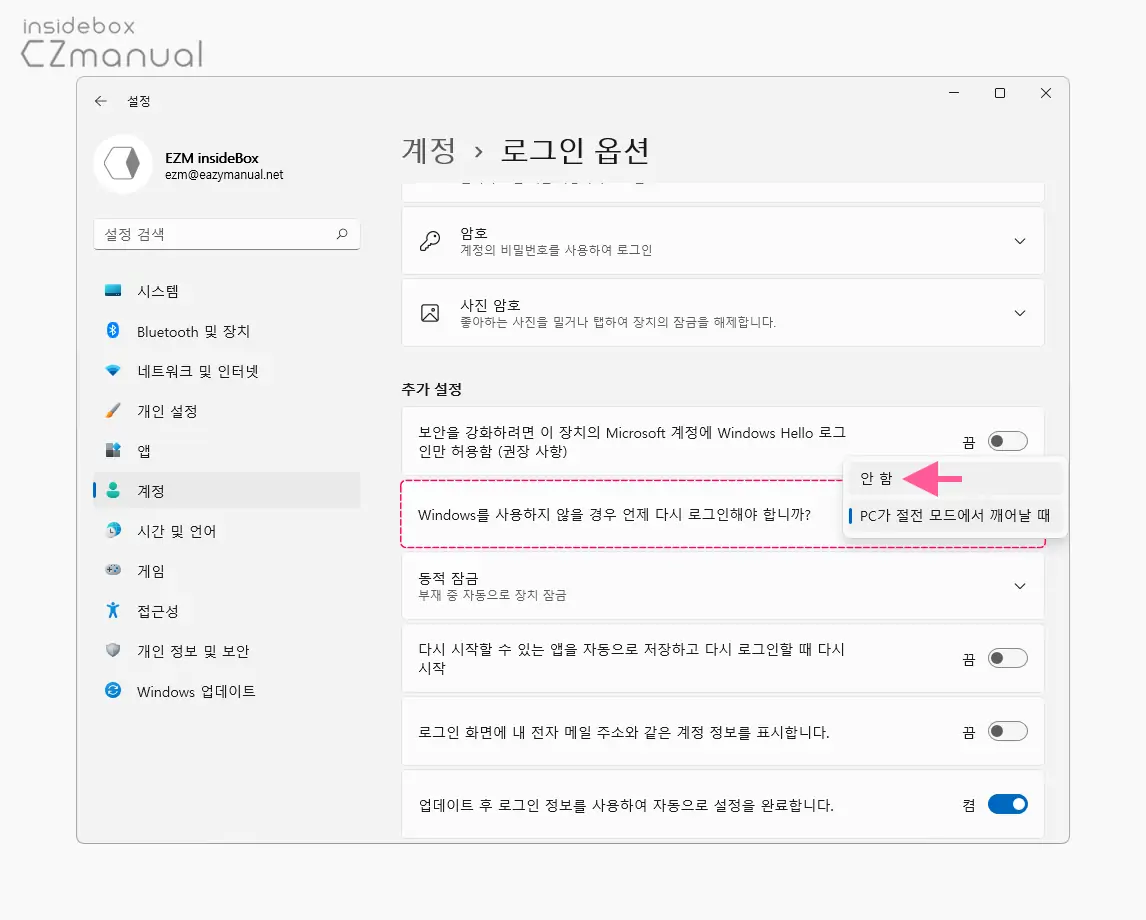The width and height of the screenshot is (1146, 920).
Task: Click the ezm@eazymanual.net account email
Action: (x=224, y=175)
